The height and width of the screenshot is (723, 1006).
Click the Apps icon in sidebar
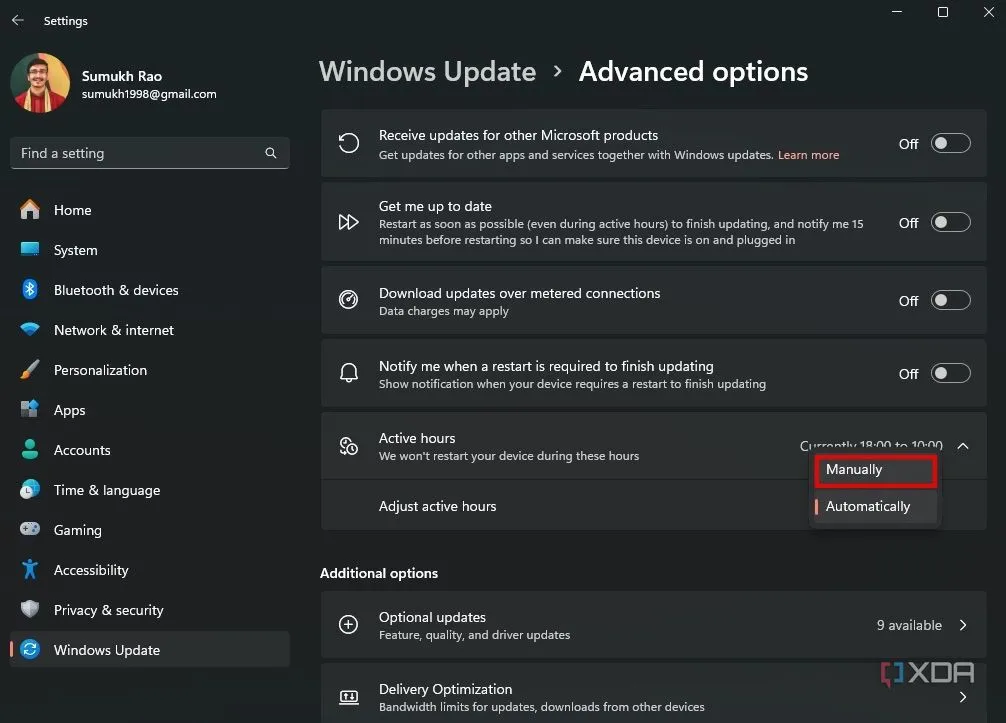[x=30, y=409]
